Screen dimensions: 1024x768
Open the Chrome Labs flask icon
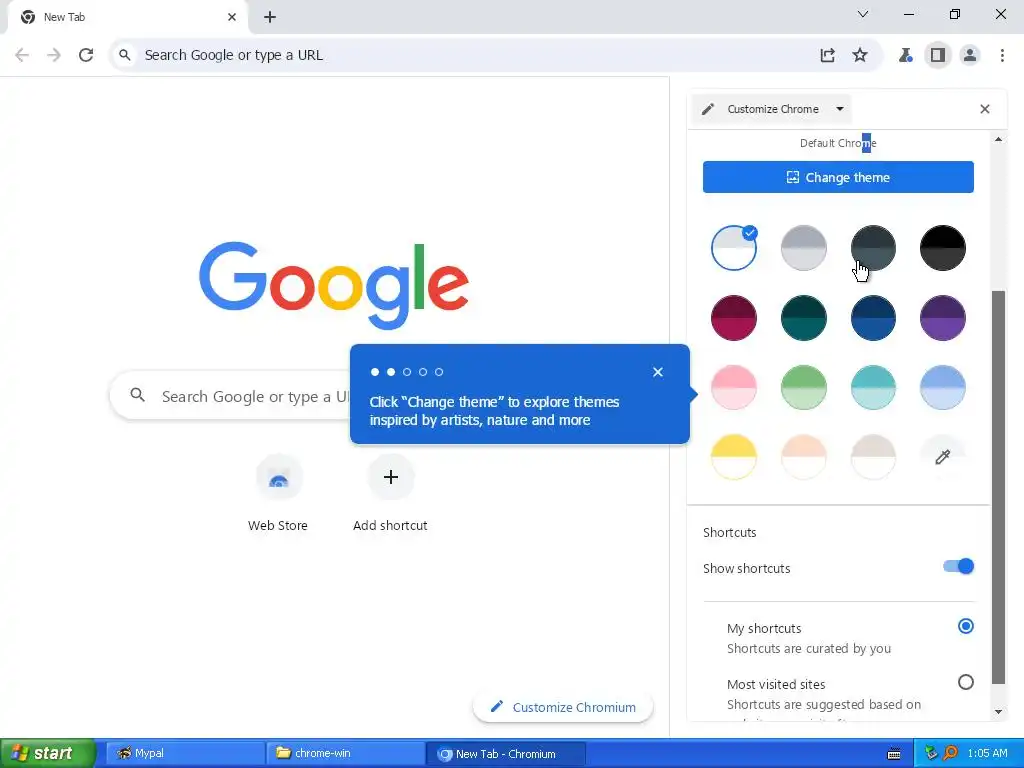click(905, 55)
